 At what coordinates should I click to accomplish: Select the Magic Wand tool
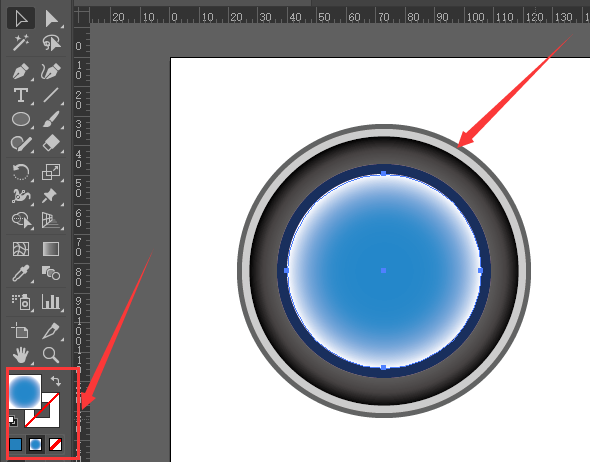[x=21, y=43]
